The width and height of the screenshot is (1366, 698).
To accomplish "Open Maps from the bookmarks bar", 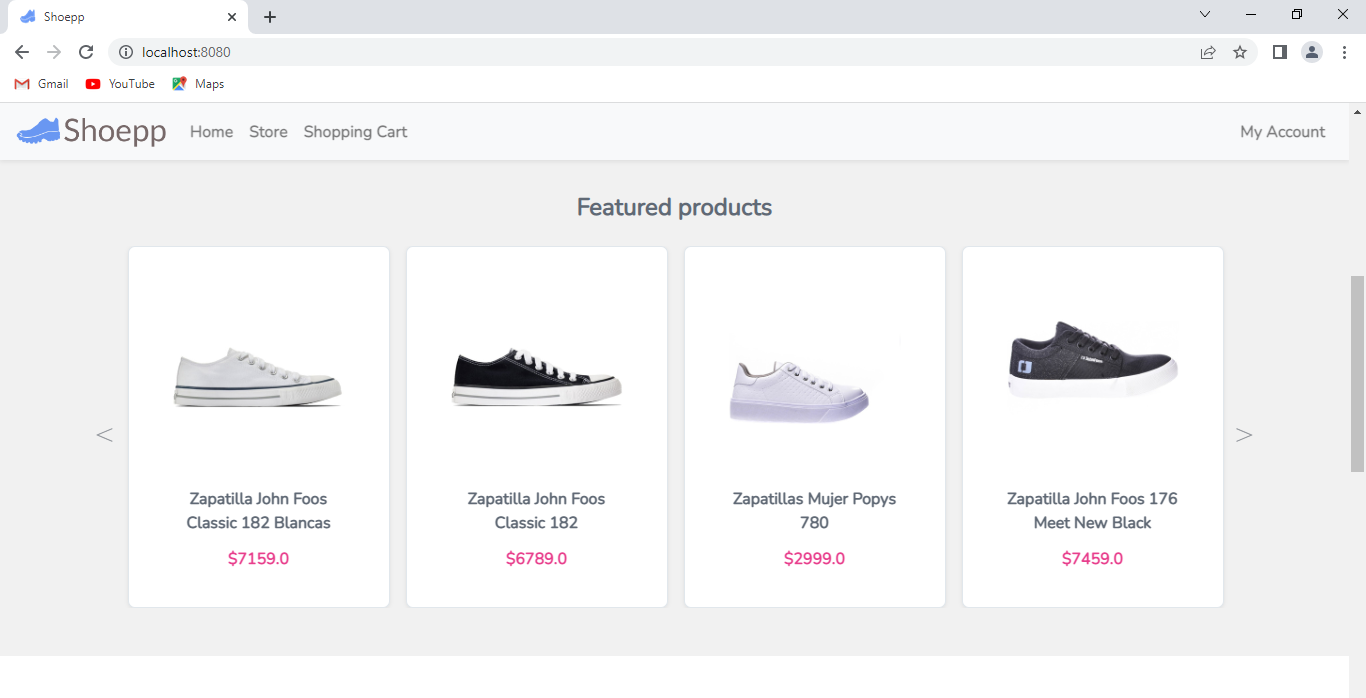I will tap(197, 84).
